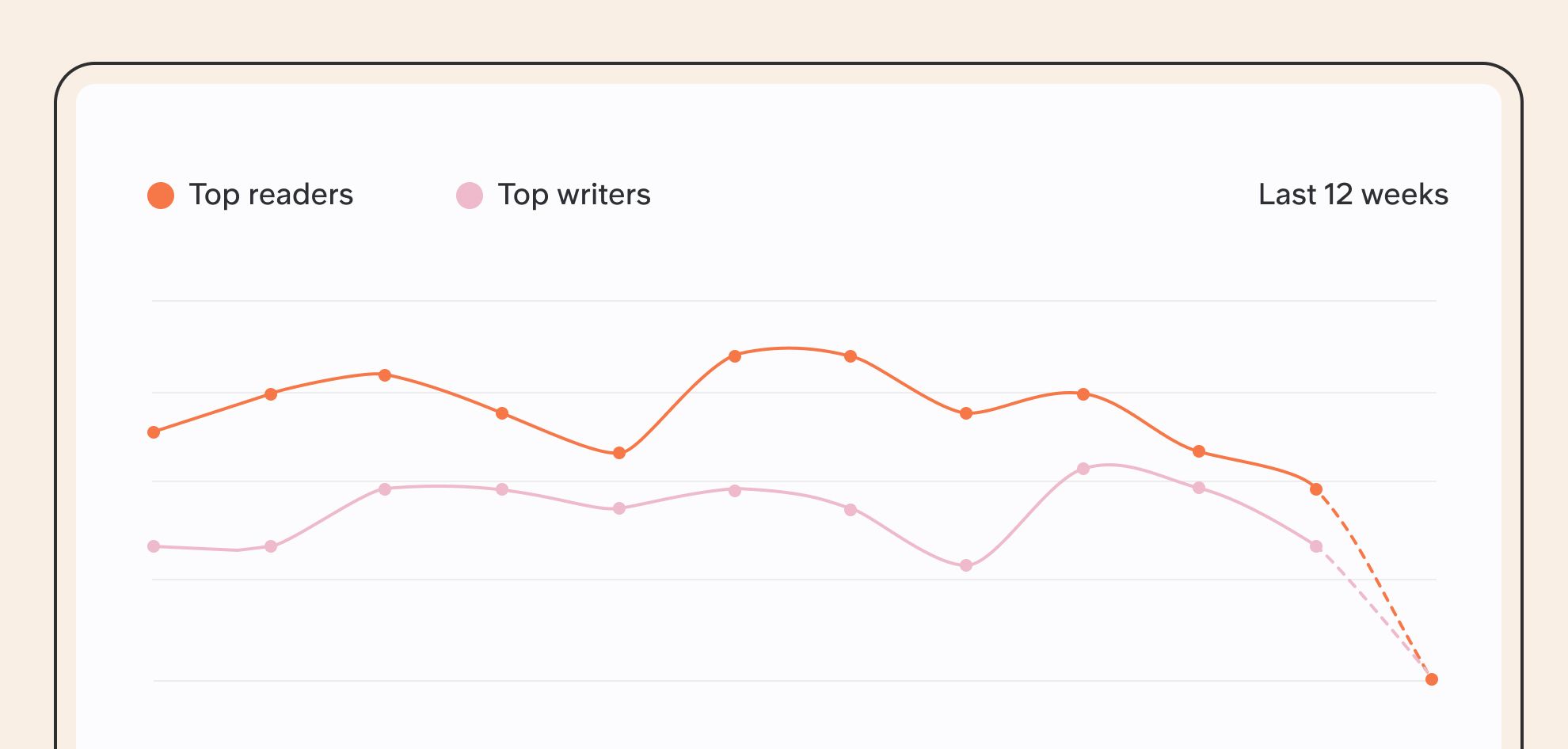Toggle the Top readers series label

point(271,195)
